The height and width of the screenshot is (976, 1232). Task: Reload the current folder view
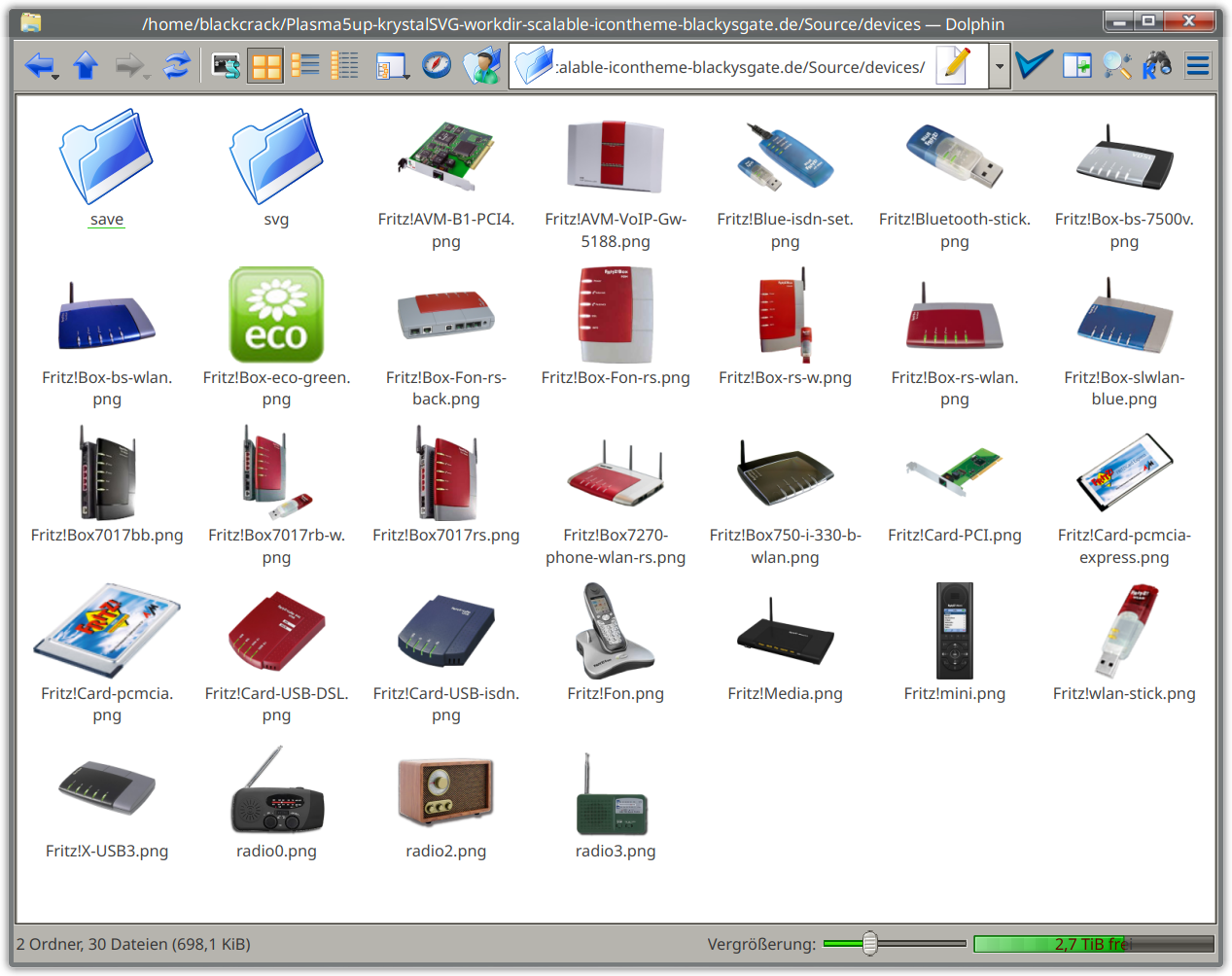click(177, 66)
